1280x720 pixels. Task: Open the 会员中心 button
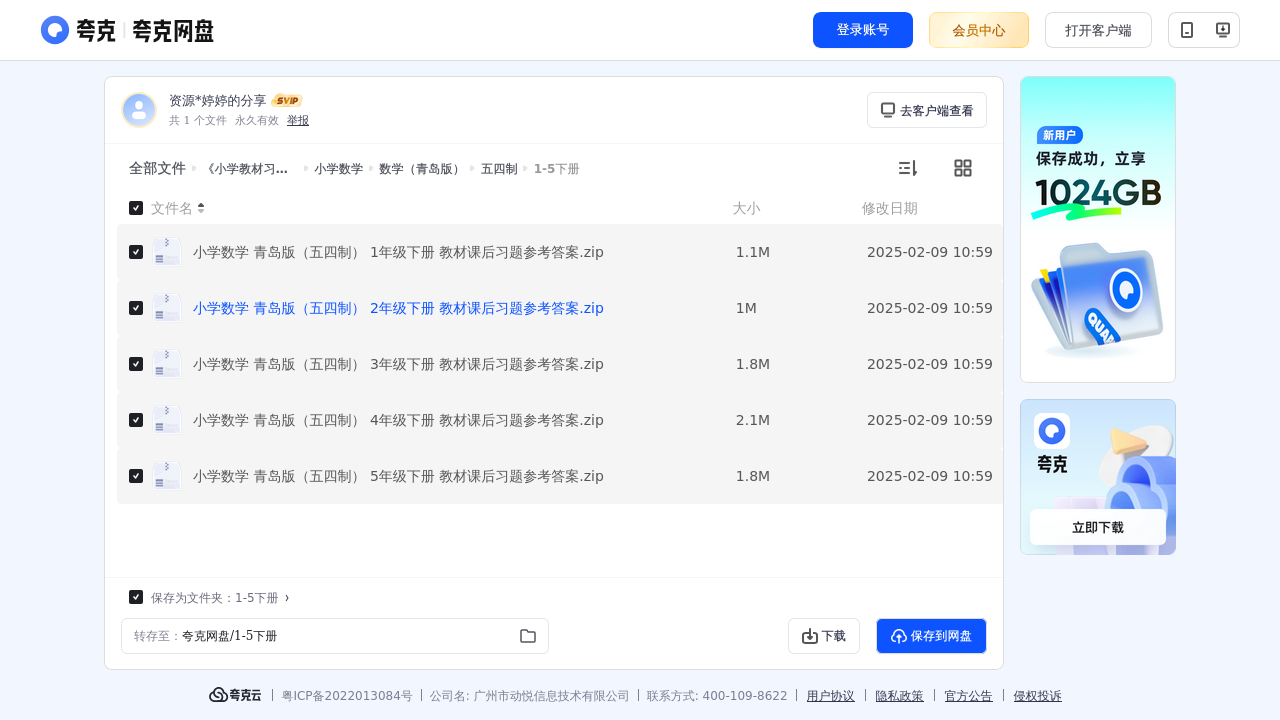click(979, 30)
